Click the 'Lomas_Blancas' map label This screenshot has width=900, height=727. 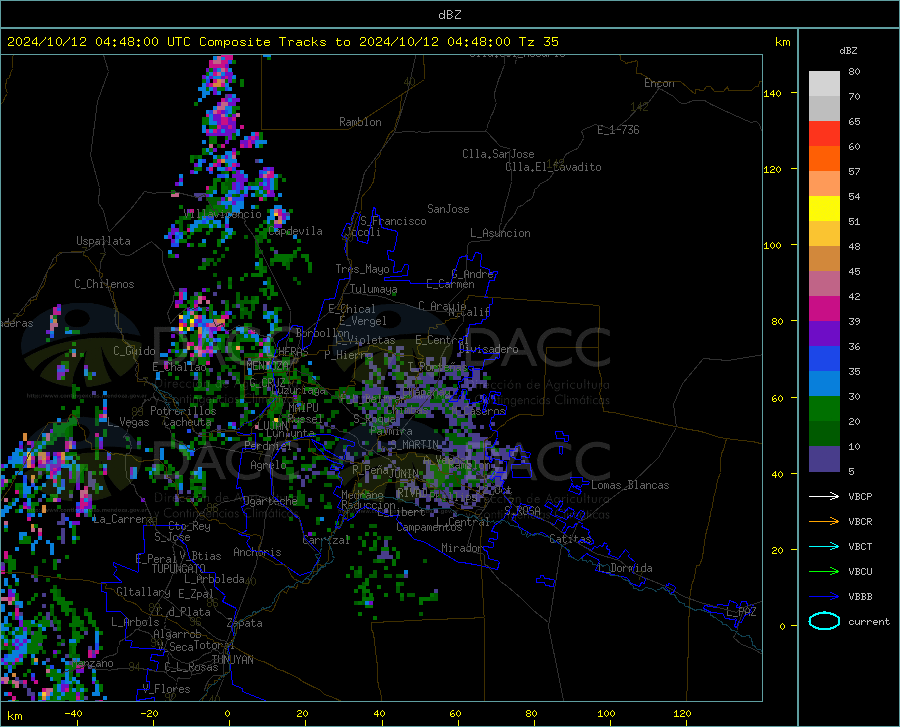630,485
